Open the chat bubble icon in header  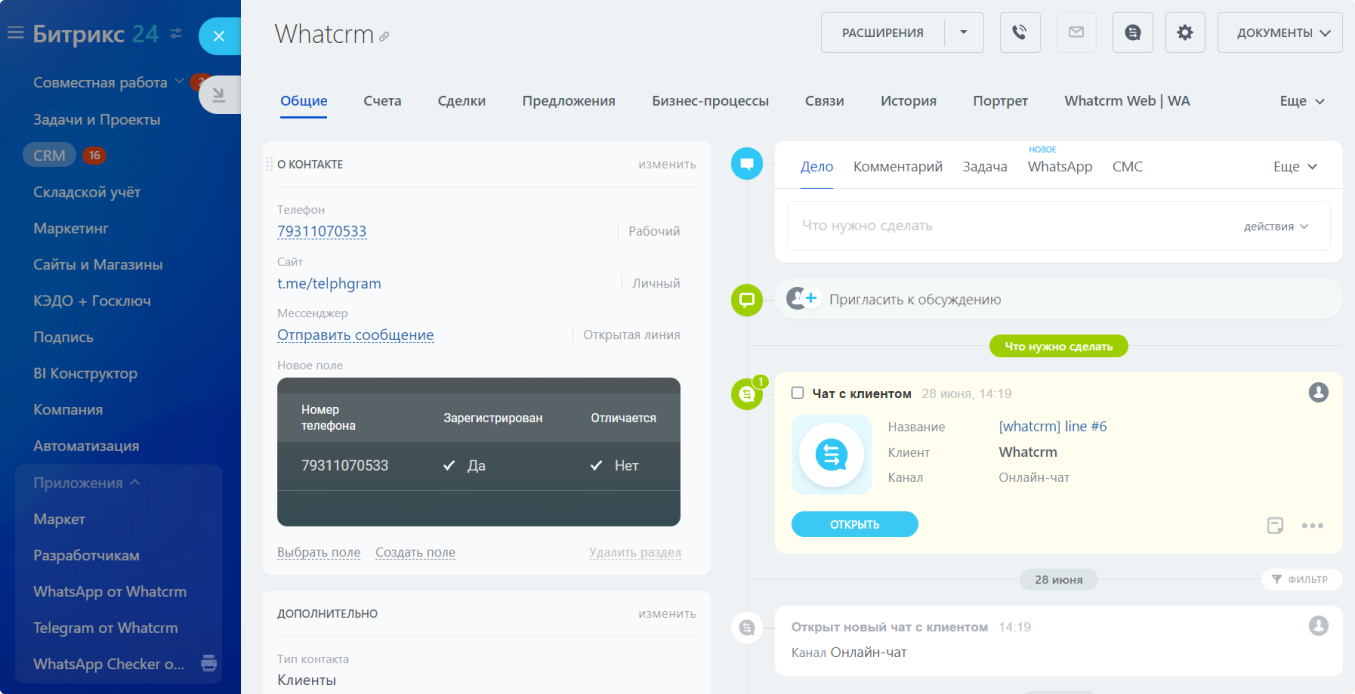pos(1132,32)
